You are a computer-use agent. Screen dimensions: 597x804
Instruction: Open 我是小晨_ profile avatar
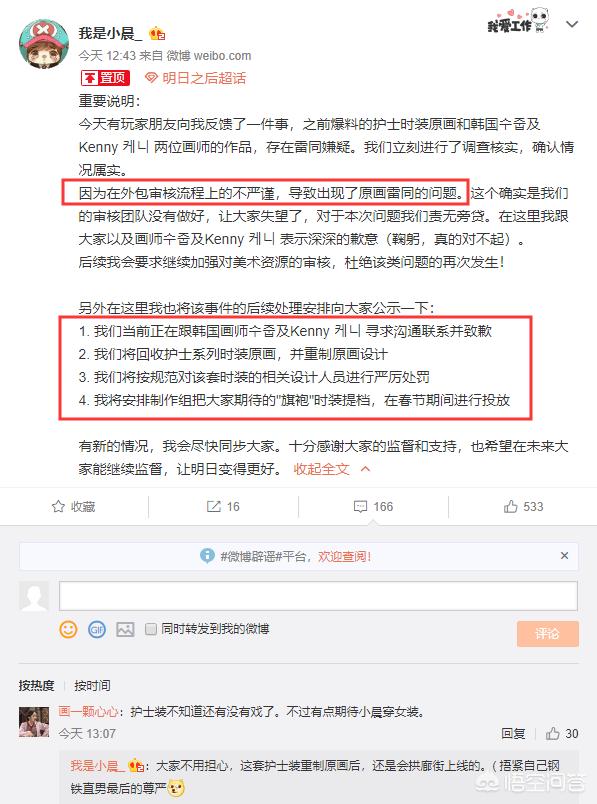43,43
